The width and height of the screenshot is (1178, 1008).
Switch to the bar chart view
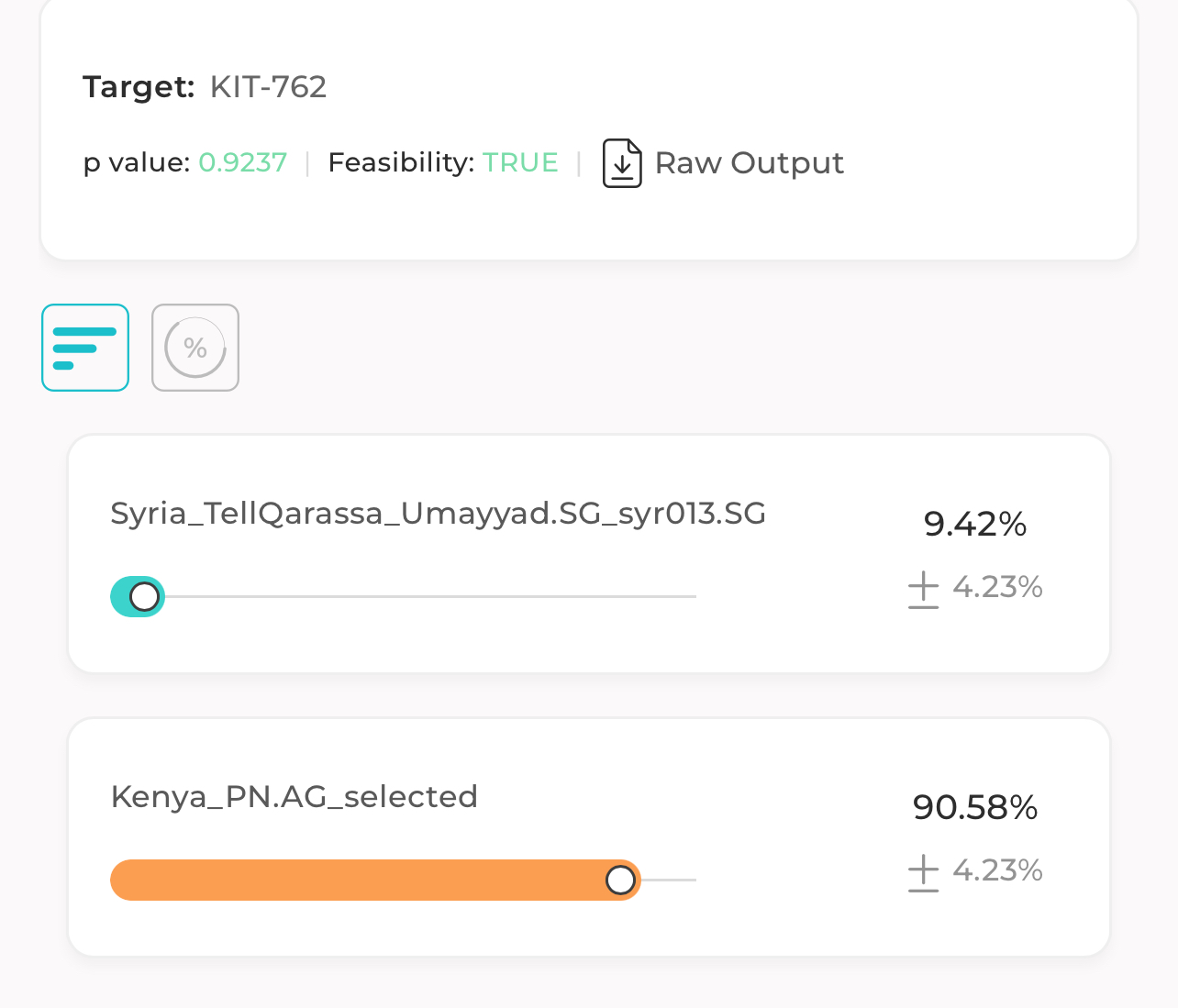click(85, 348)
